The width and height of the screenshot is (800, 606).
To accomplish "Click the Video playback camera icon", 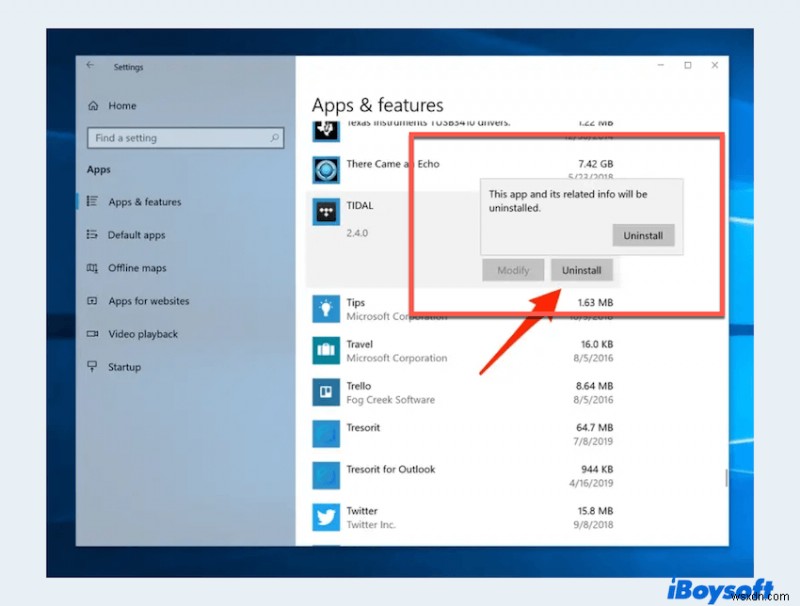I will point(92,334).
